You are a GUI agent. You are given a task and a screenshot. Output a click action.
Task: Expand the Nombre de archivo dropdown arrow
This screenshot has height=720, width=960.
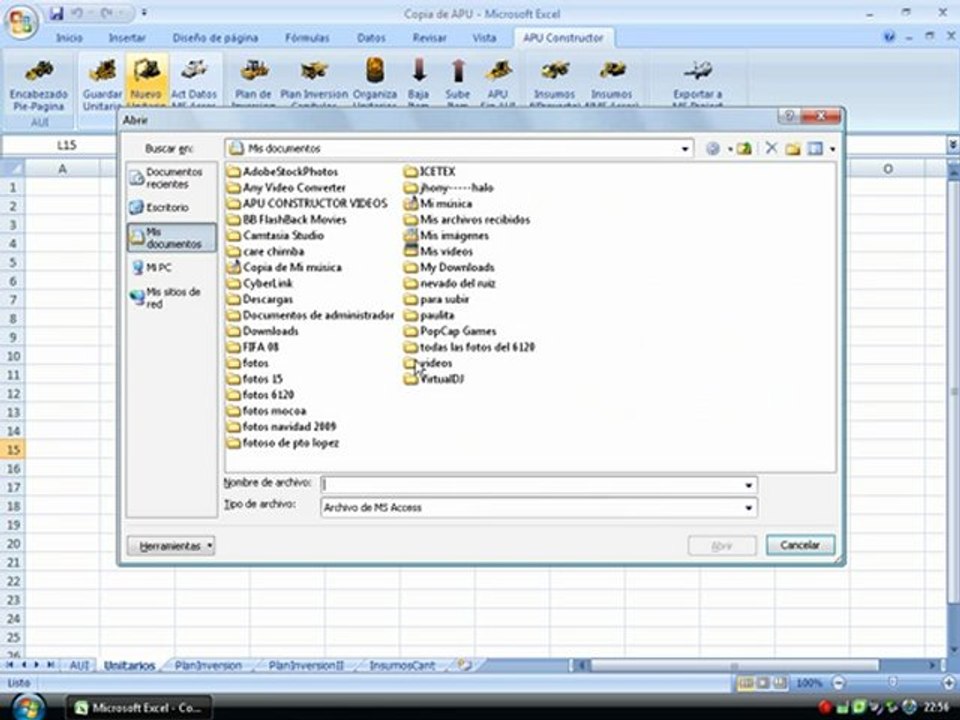[x=748, y=485]
